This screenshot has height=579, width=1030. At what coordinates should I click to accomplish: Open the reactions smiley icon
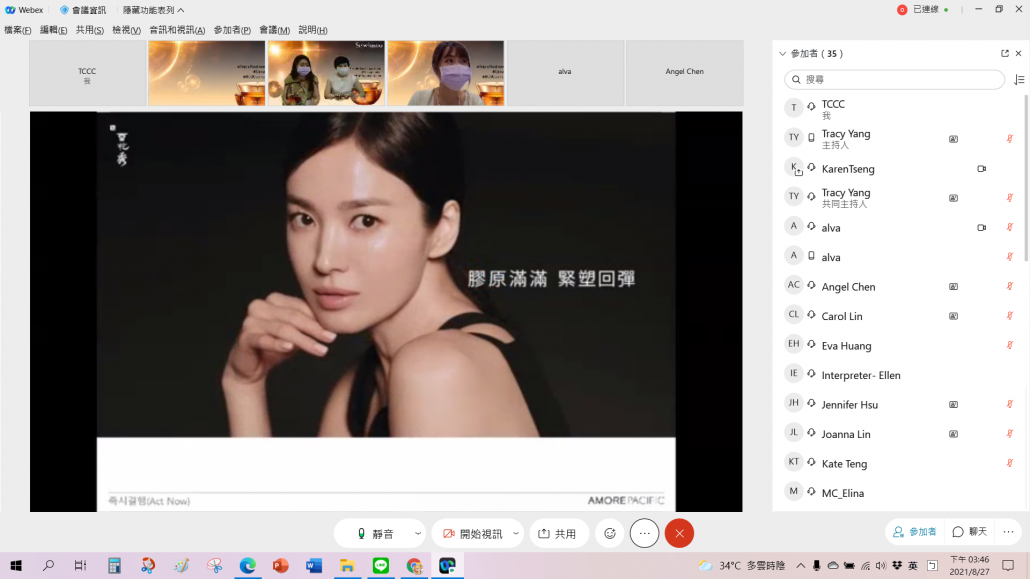point(609,534)
